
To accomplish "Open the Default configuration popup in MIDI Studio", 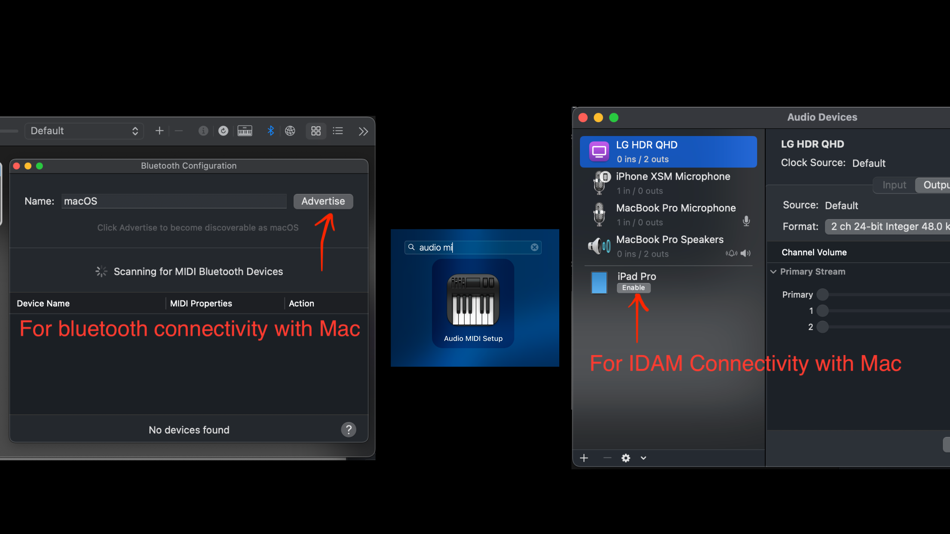I will (x=84, y=131).
